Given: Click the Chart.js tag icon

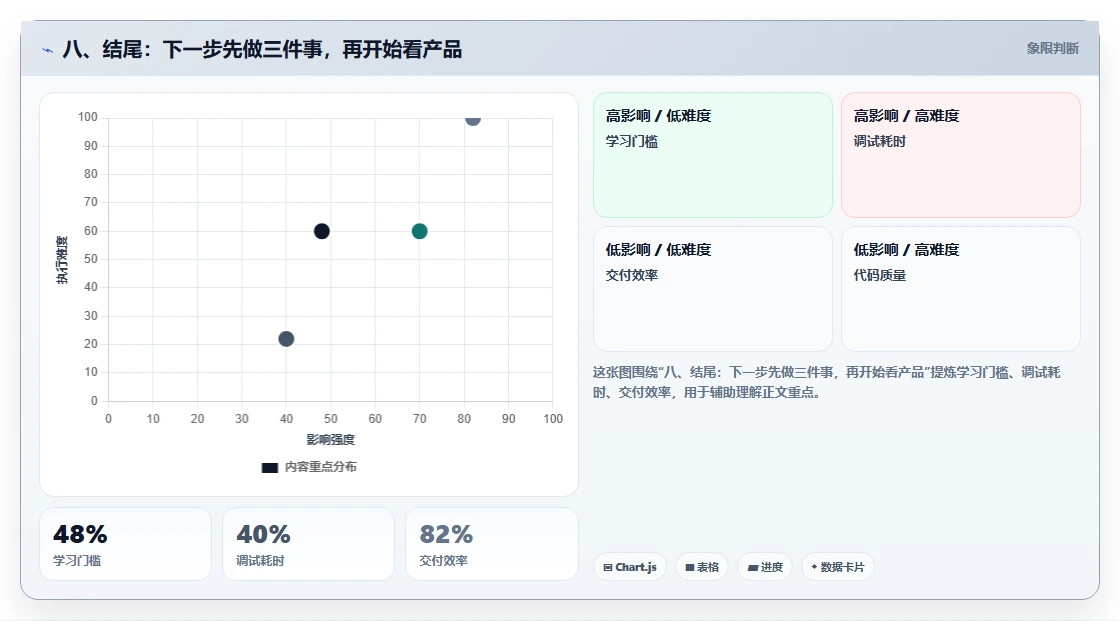Looking at the screenshot, I should click(608, 567).
